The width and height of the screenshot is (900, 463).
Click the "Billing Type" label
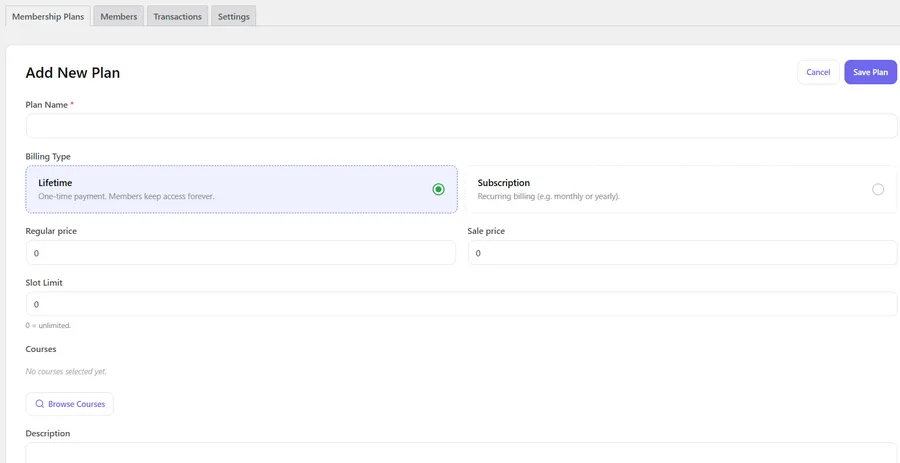click(48, 156)
